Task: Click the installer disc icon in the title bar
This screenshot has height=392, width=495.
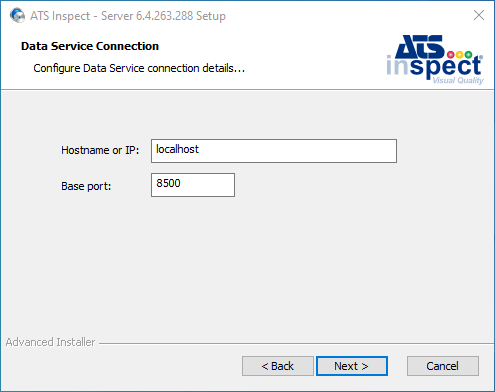Action: click(x=17, y=15)
